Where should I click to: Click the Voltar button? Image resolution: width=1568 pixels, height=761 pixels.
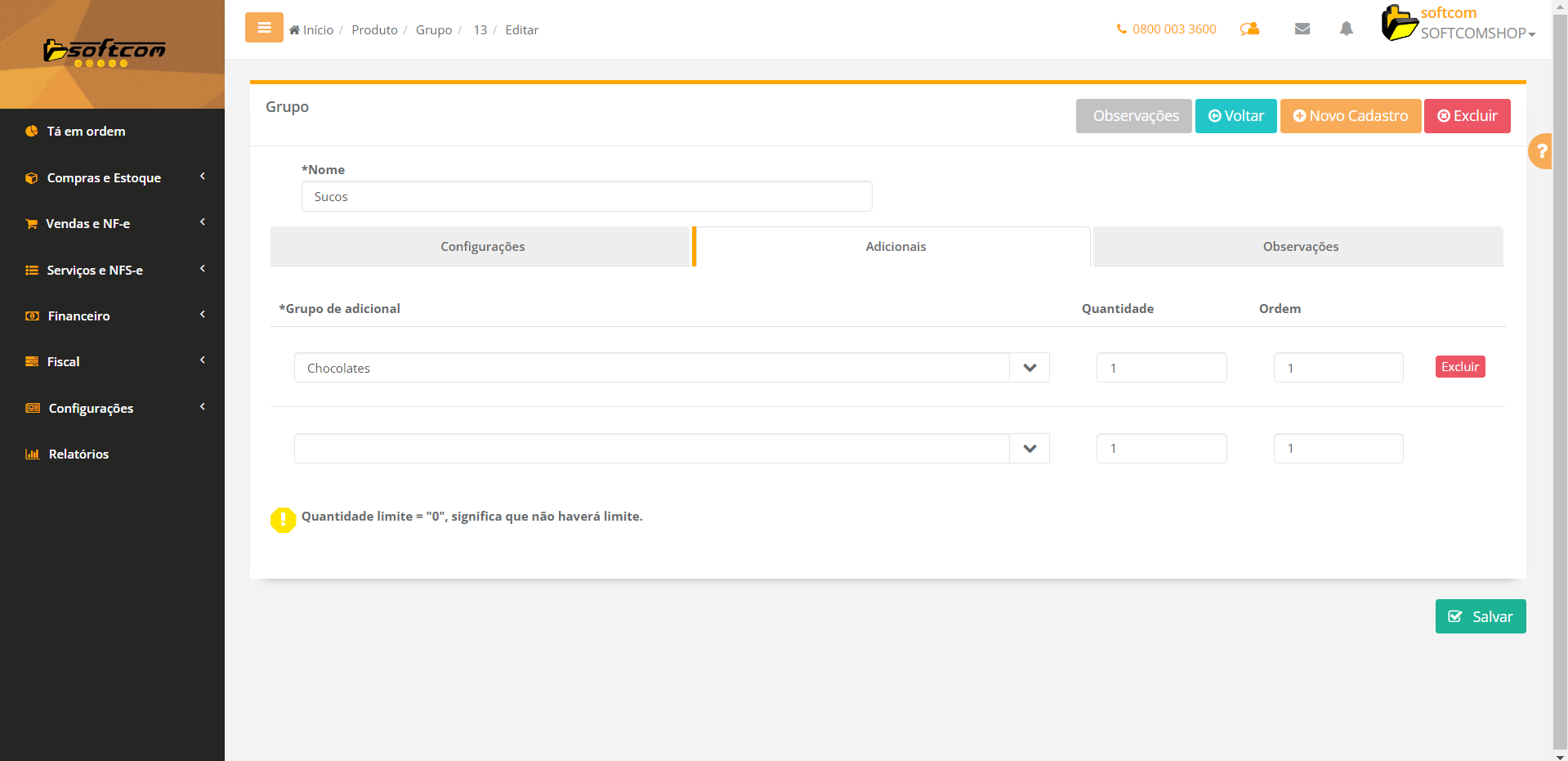pos(1235,116)
